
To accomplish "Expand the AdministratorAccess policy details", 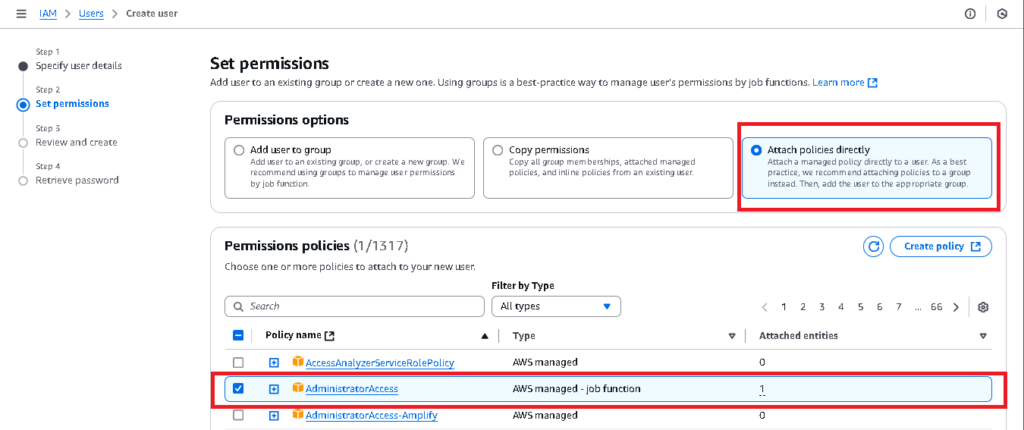I will (274, 389).
